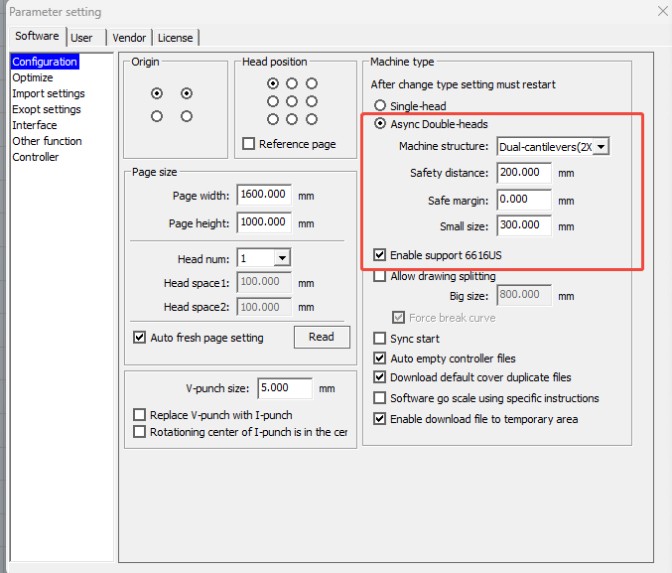Click the Page height input field

tap(264, 222)
